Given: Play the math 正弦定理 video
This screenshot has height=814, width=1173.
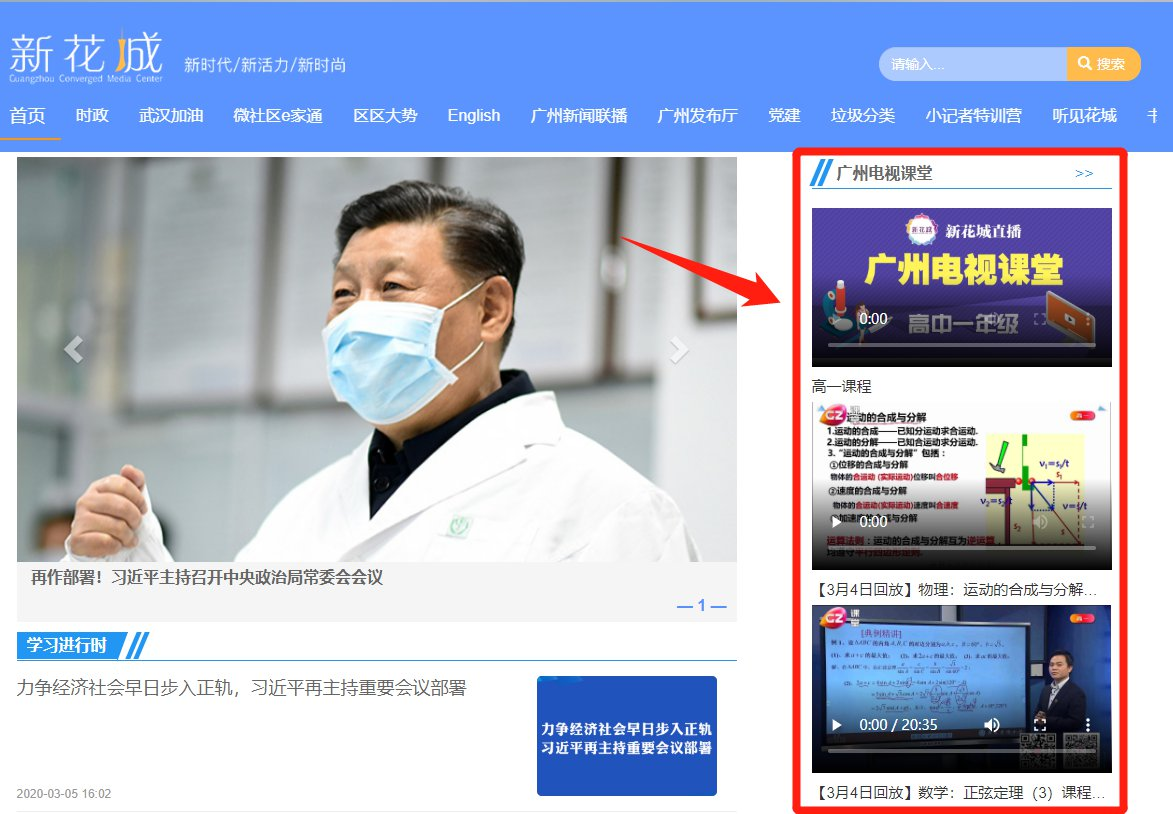Looking at the screenshot, I should point(837,725).
